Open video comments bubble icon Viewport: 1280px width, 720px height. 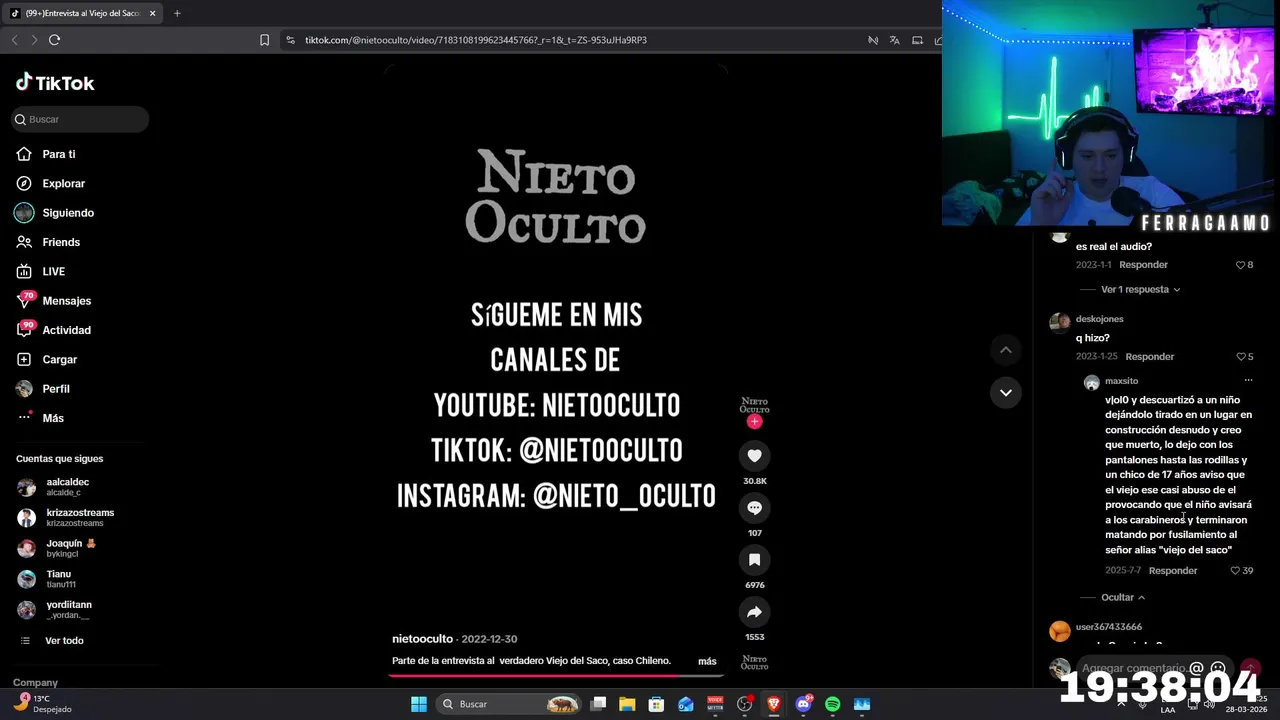point(755,508)
